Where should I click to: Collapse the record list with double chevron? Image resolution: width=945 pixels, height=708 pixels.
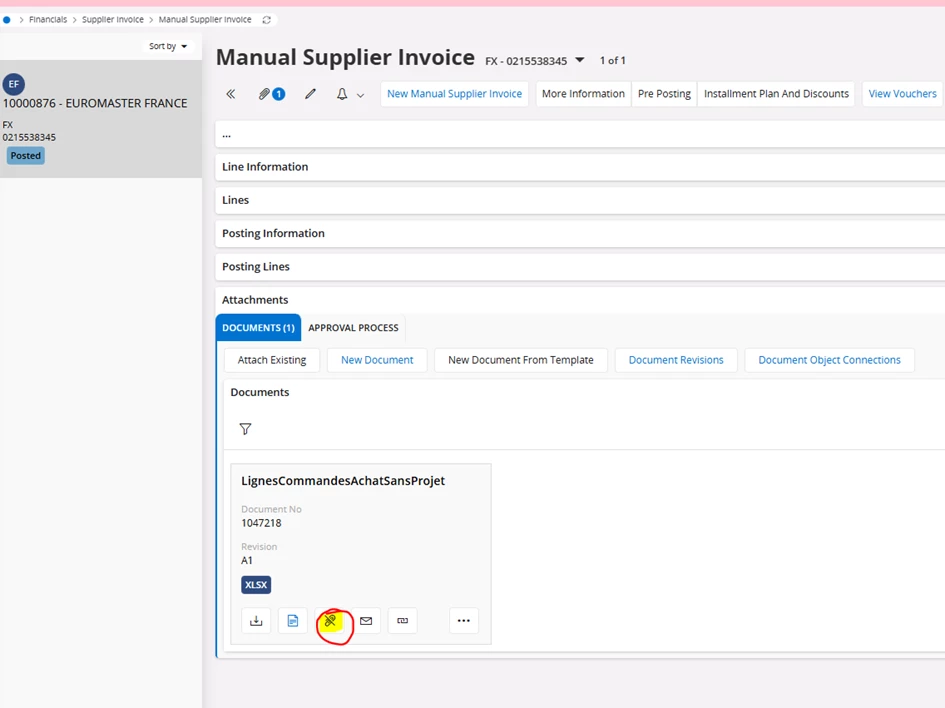pyautogui.click(x=231, y=94)
